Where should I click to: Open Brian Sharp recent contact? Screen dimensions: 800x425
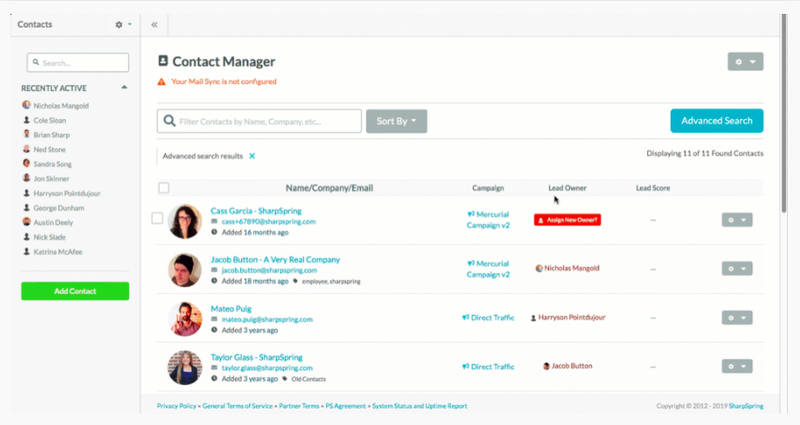tap(52, 135)
